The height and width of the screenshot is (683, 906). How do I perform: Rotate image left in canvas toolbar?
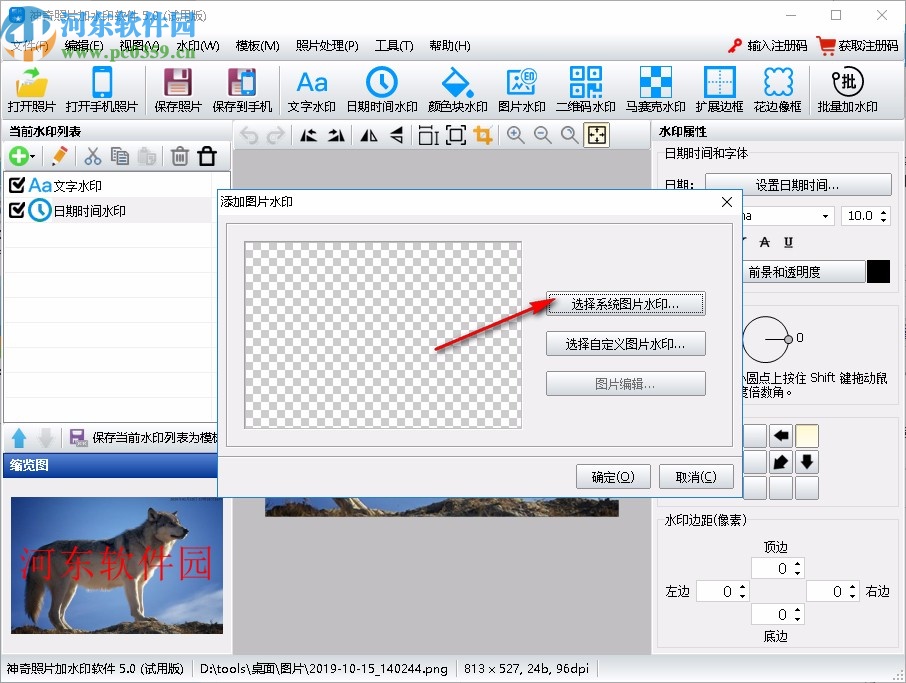(x=309, y=135)
